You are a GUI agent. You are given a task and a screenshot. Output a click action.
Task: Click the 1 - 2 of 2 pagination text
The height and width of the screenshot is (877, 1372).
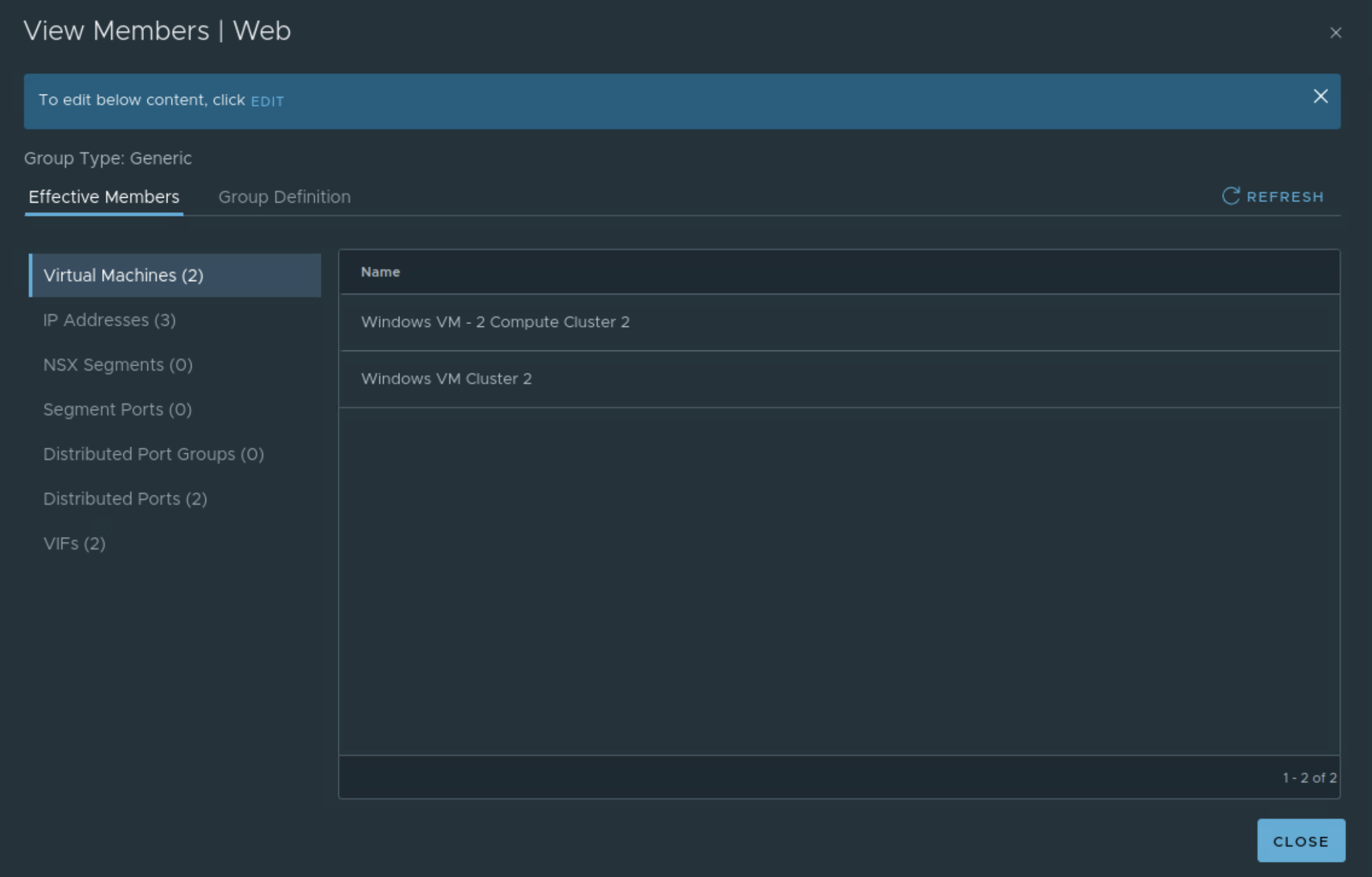click(1309, 777)
